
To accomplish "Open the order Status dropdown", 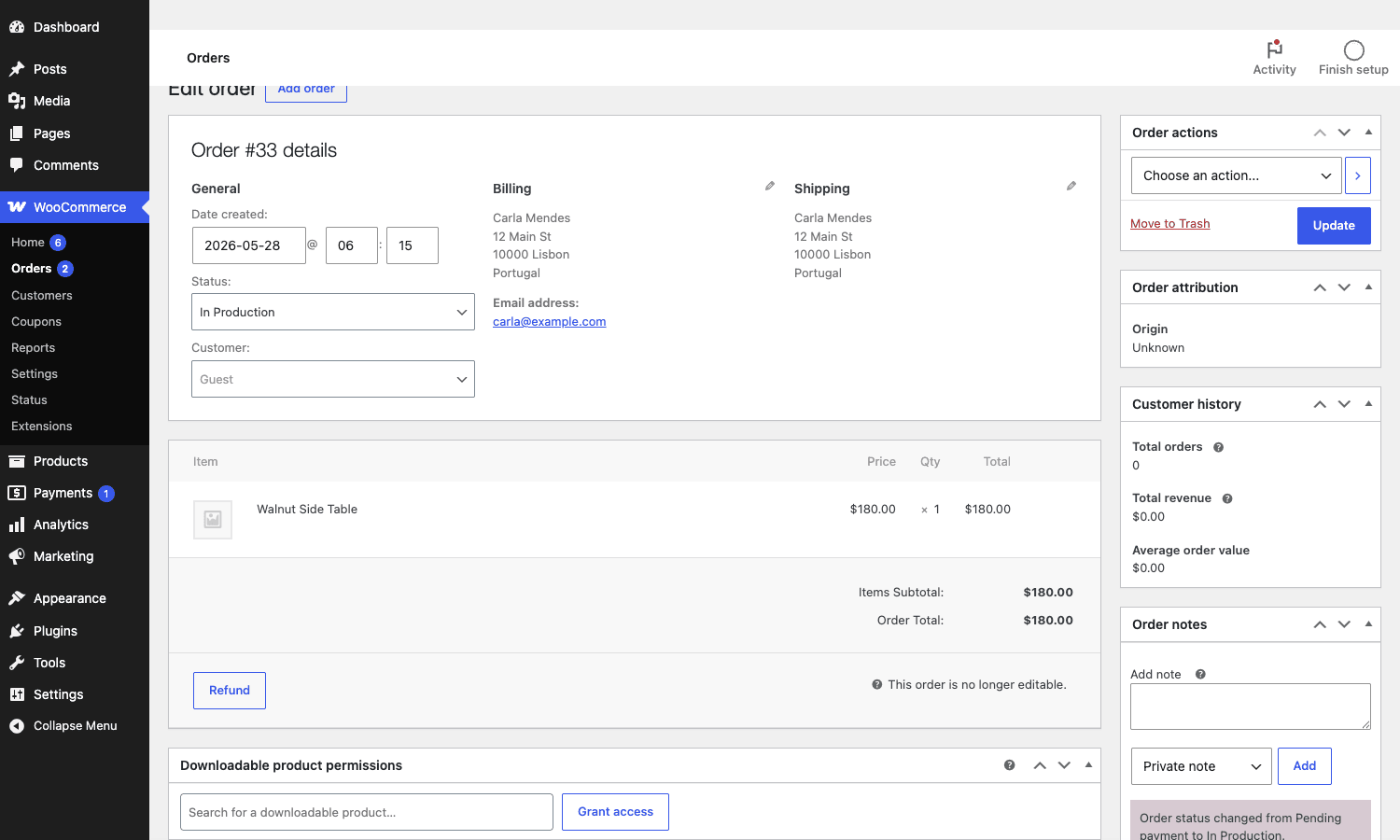I will click(333, 312).
